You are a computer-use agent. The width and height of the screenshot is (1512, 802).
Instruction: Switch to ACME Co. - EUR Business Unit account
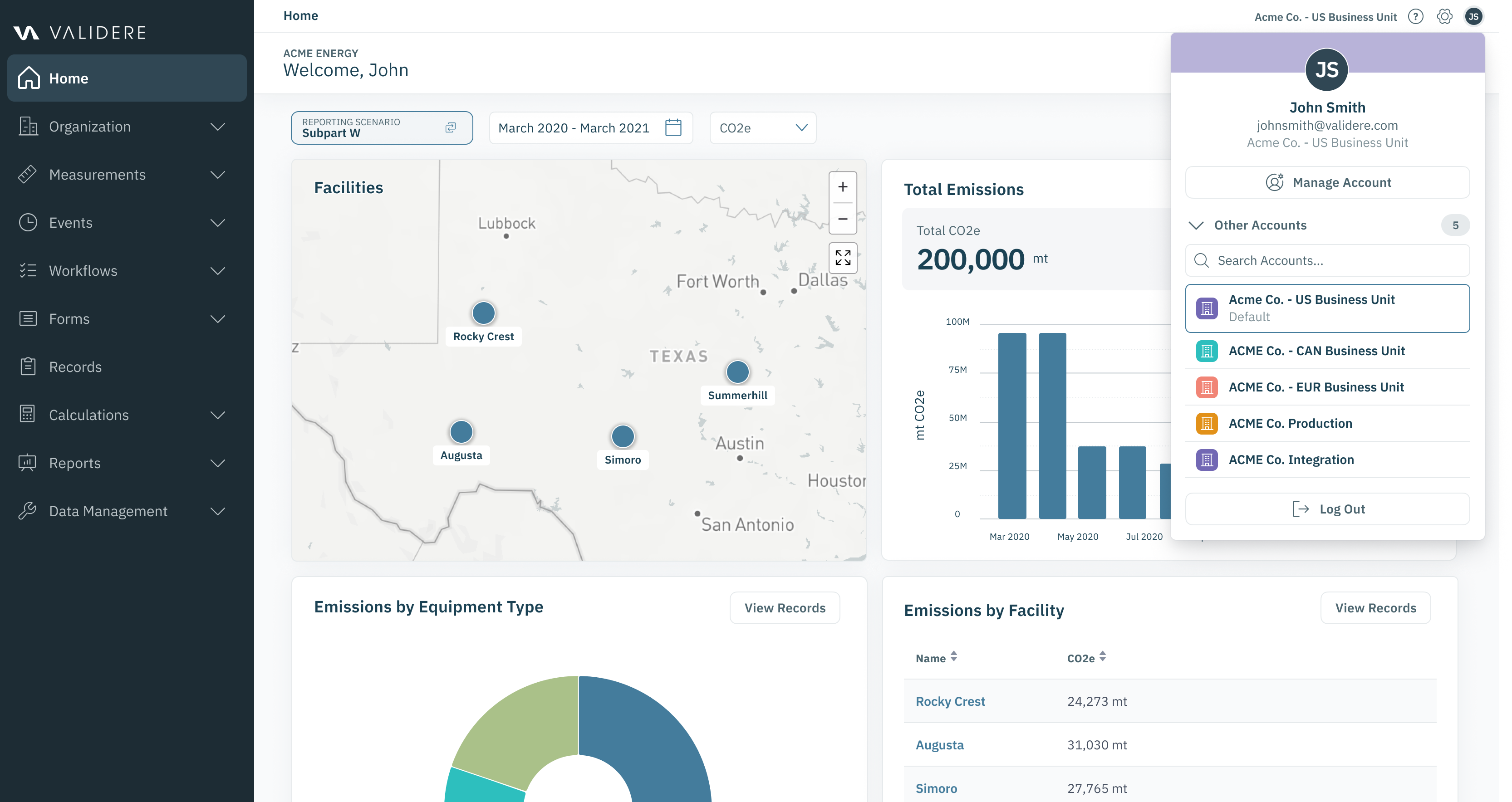(x=1327, y=387)
